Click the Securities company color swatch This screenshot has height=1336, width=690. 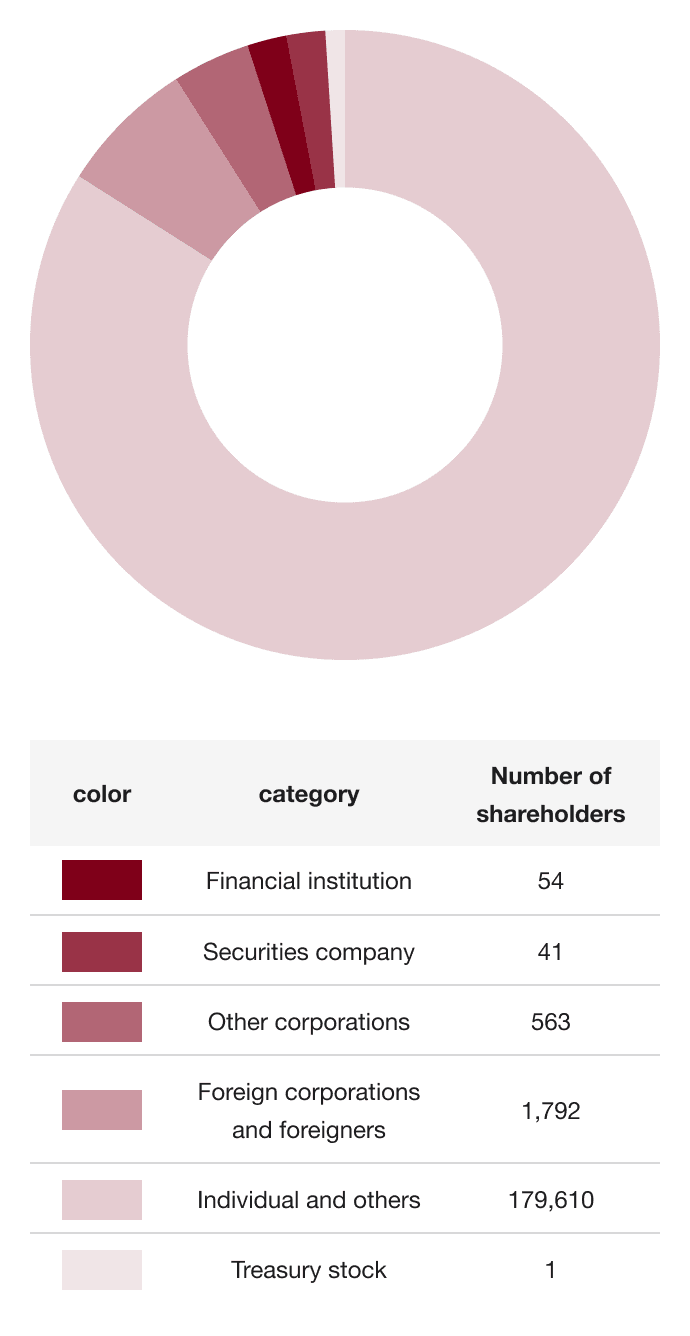pyautogui.click(x=102, y=952)
